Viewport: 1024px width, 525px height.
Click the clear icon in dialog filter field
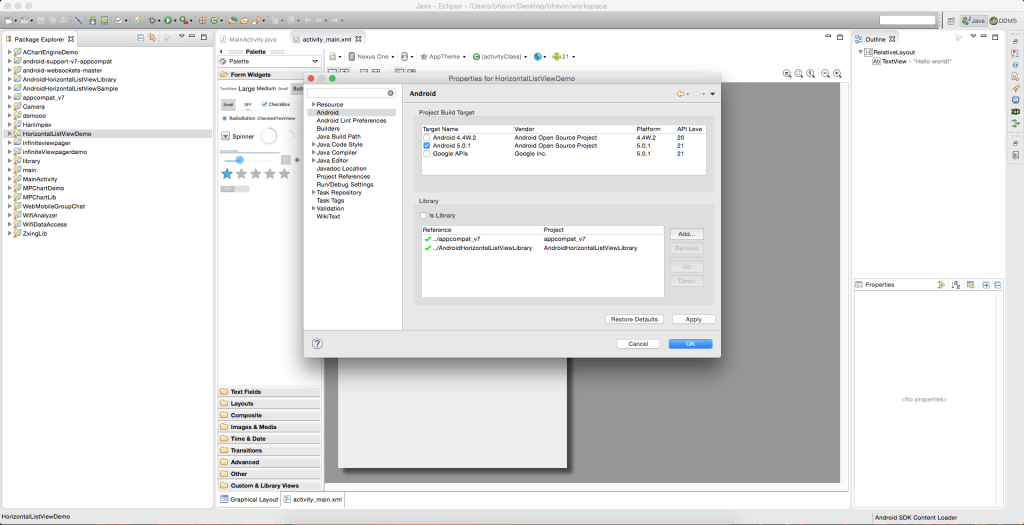point(391,93)
